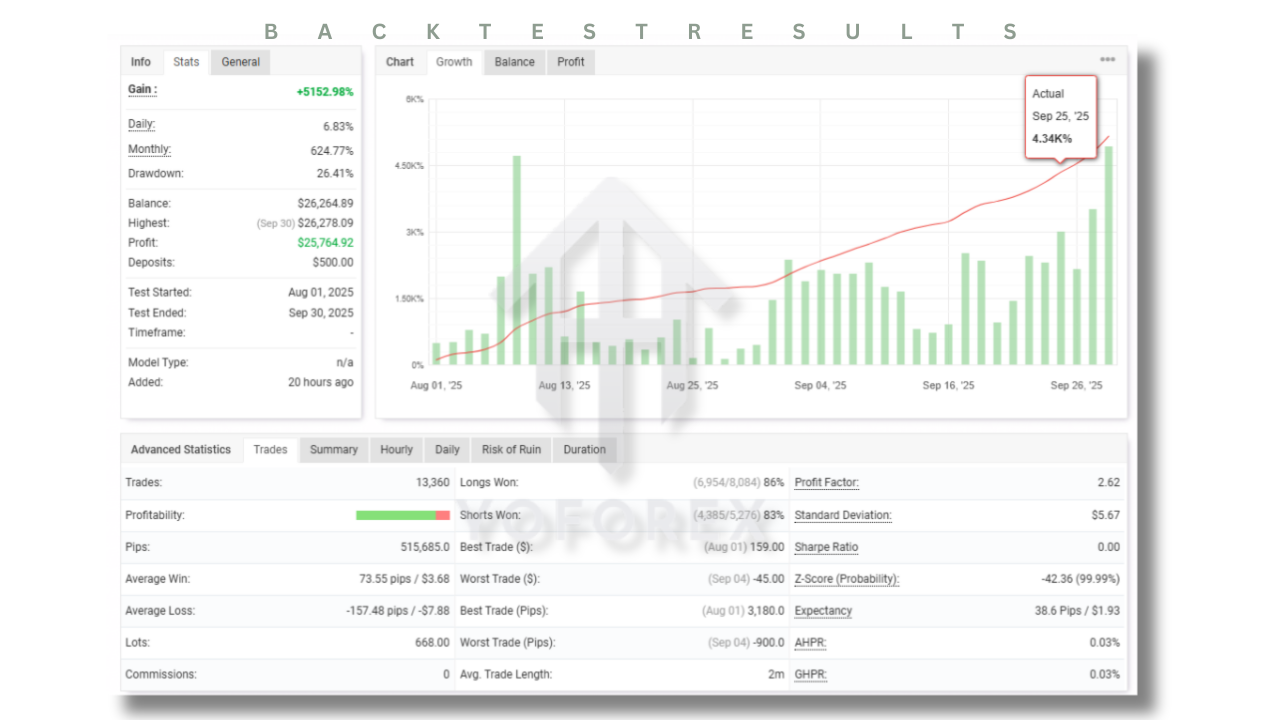Open the chart options three-dot menu
The image size is (1280, 720).
(1107, 61)
